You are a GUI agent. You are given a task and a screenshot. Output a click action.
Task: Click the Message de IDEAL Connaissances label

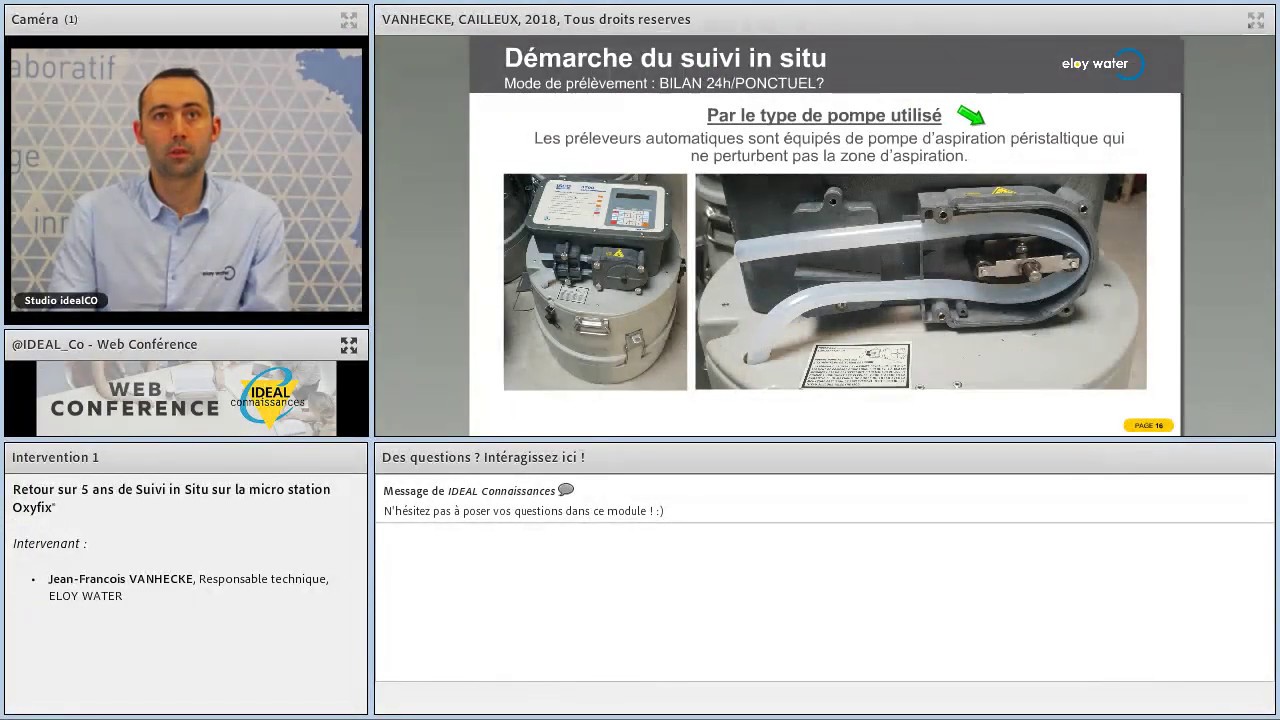pyautogui.click(x=469, y=491)
